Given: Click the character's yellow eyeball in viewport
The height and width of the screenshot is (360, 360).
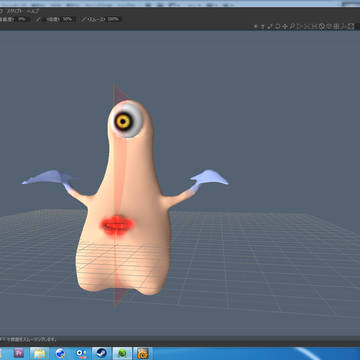Looking at the screenshot, I should click(x=124, y=122).
